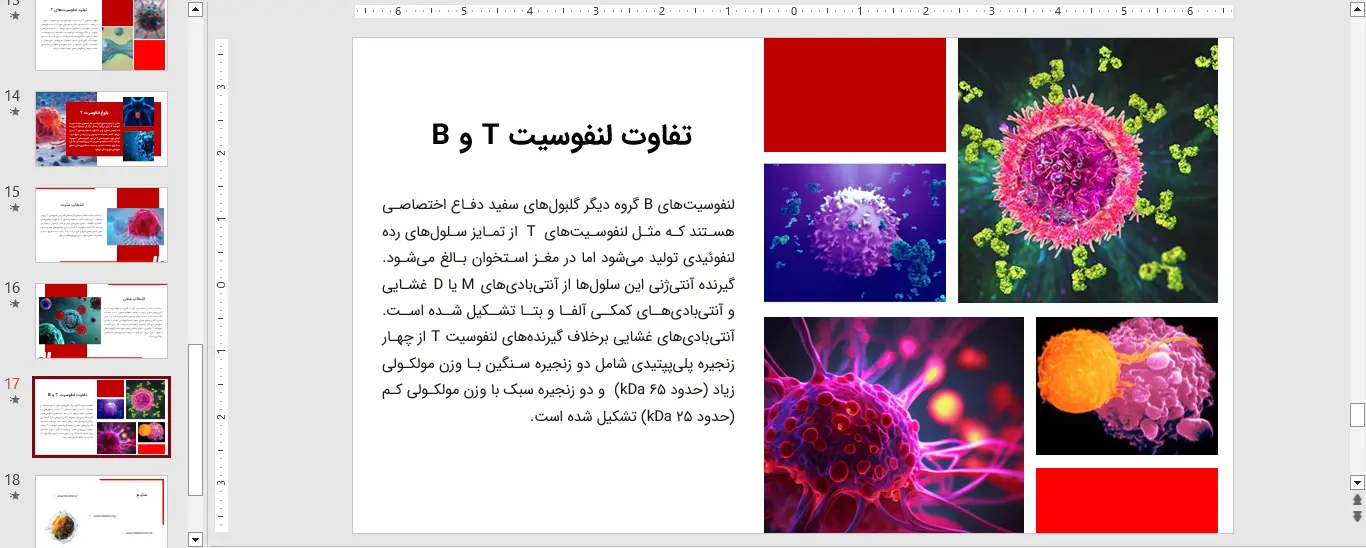Select the red rectangle above the purple cell image
The width and height of the screenshot is (1366, 548).
pyautogui.click(x=854, y=95)
